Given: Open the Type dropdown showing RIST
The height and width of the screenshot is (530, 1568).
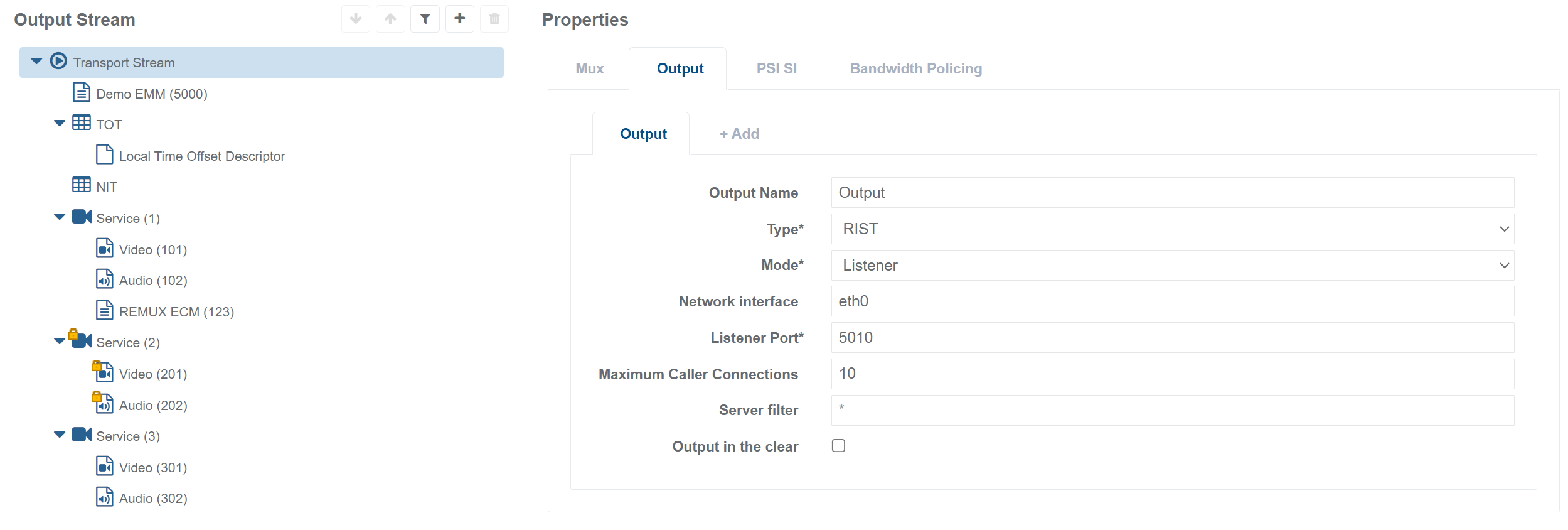Looking at the screenshot, I should tap(1172, 229).
